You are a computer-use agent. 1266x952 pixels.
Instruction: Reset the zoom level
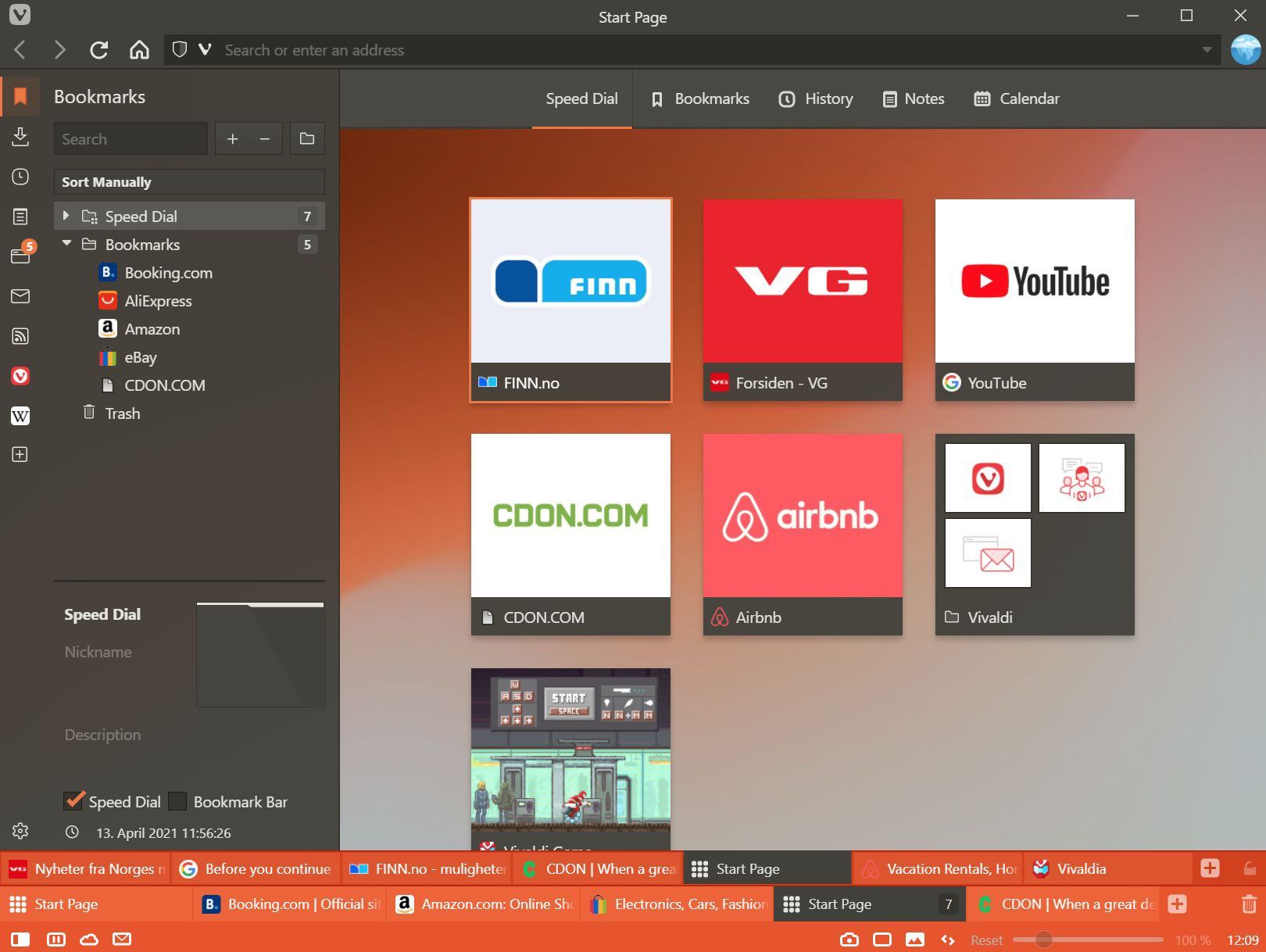pyautogui.click(x=986, y=940)
